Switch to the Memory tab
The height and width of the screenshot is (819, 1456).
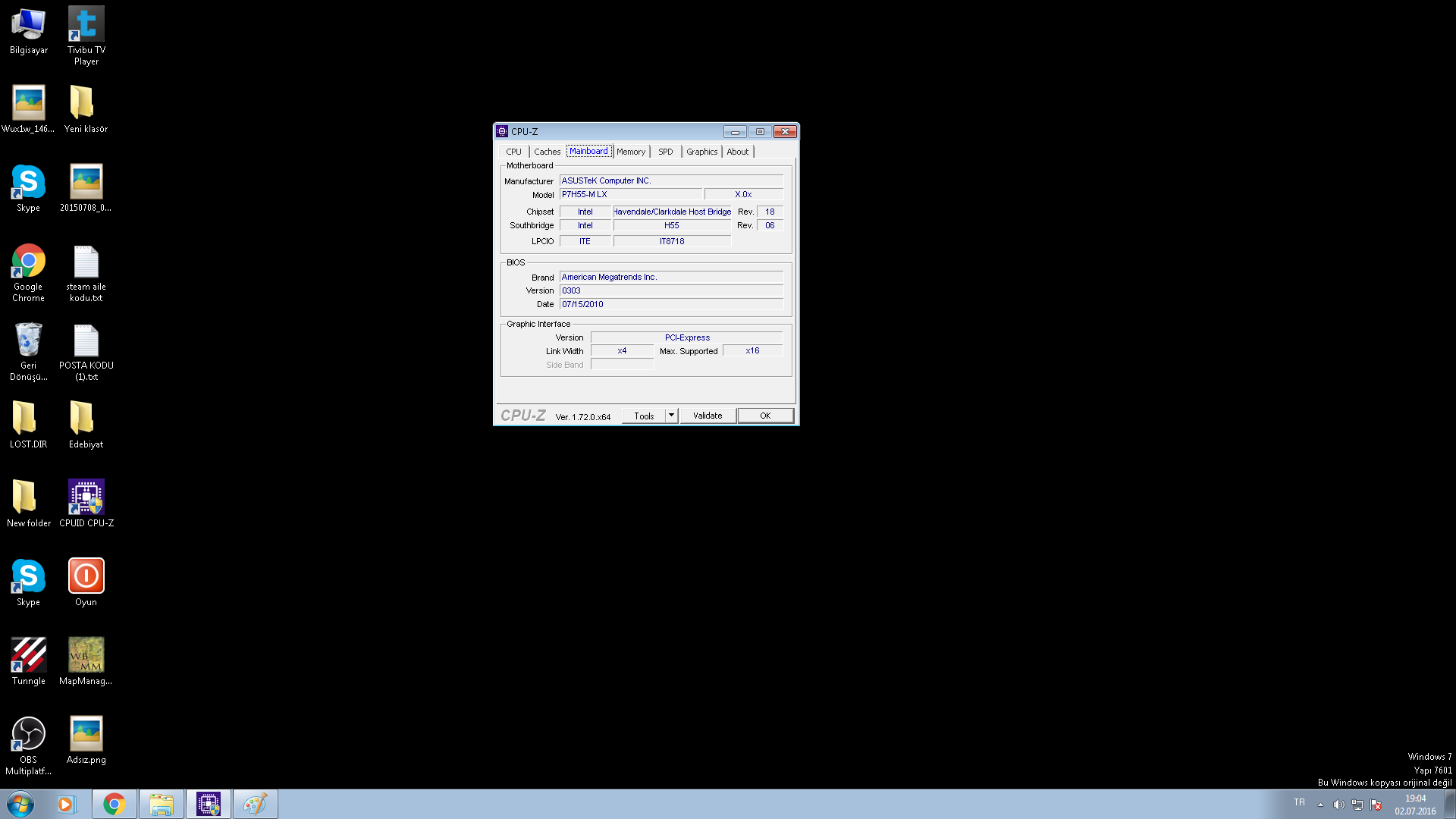click(630, 152)
